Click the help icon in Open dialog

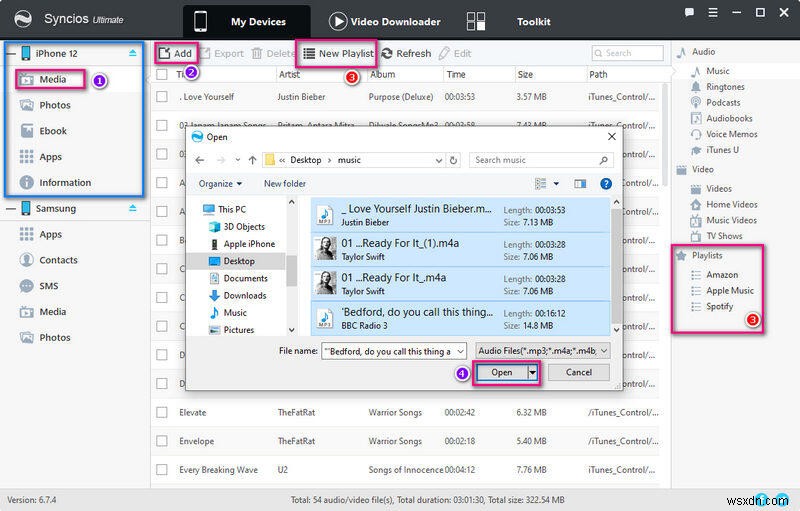(606, 184)
